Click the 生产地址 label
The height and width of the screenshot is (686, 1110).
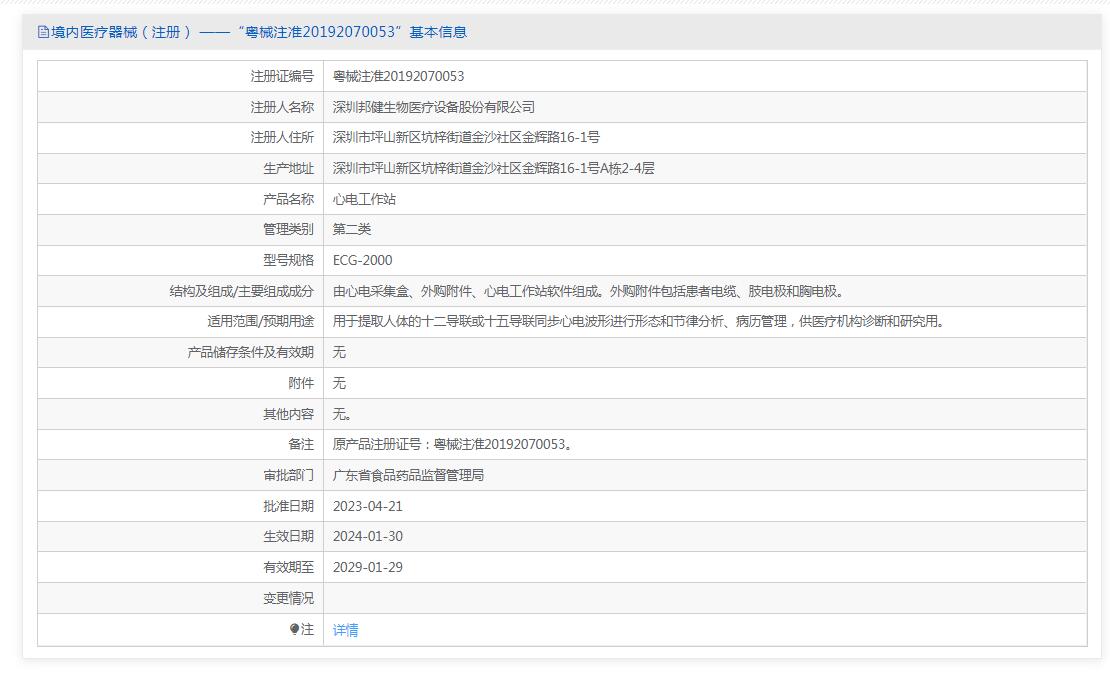tap(288, 168)
